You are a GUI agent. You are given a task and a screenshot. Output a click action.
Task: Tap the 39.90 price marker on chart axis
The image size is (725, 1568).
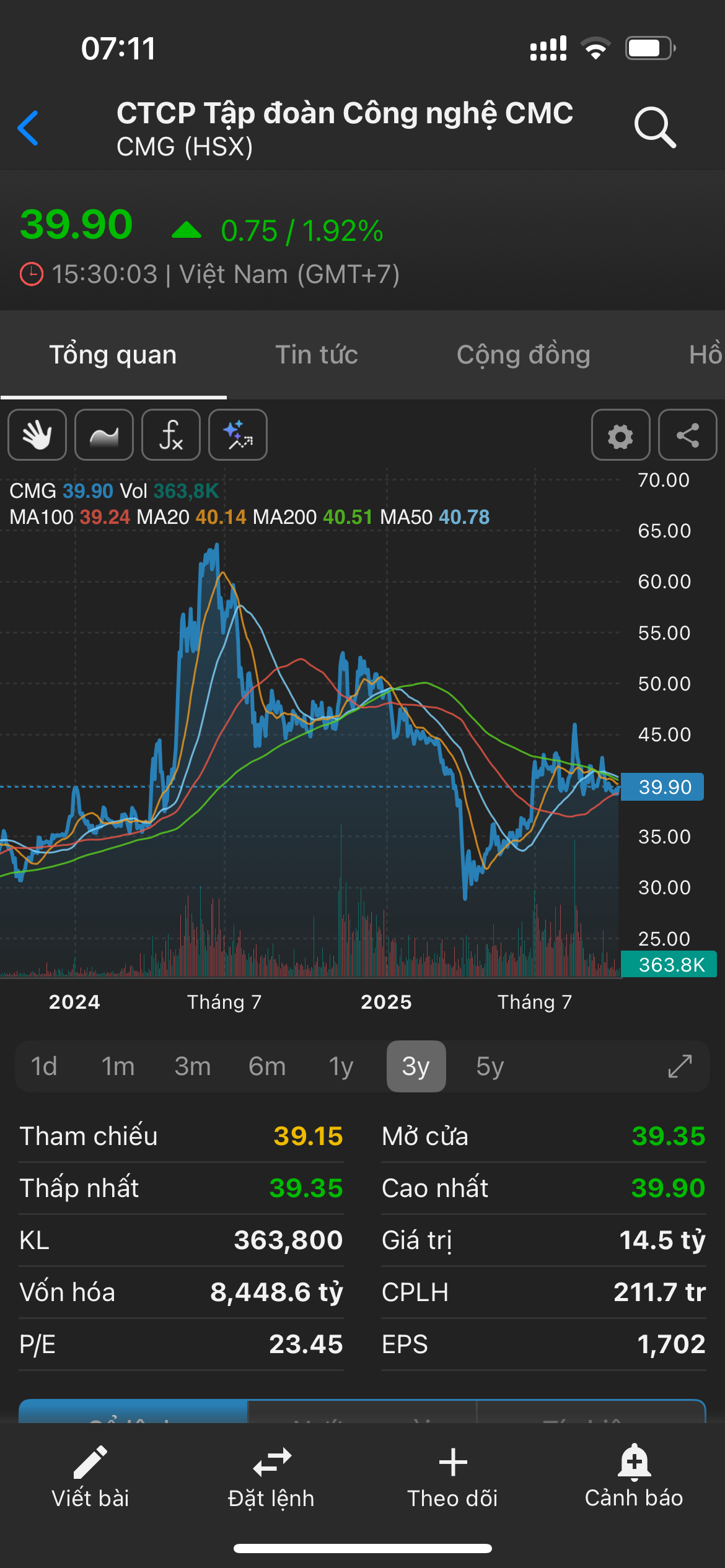click(662, 786)
